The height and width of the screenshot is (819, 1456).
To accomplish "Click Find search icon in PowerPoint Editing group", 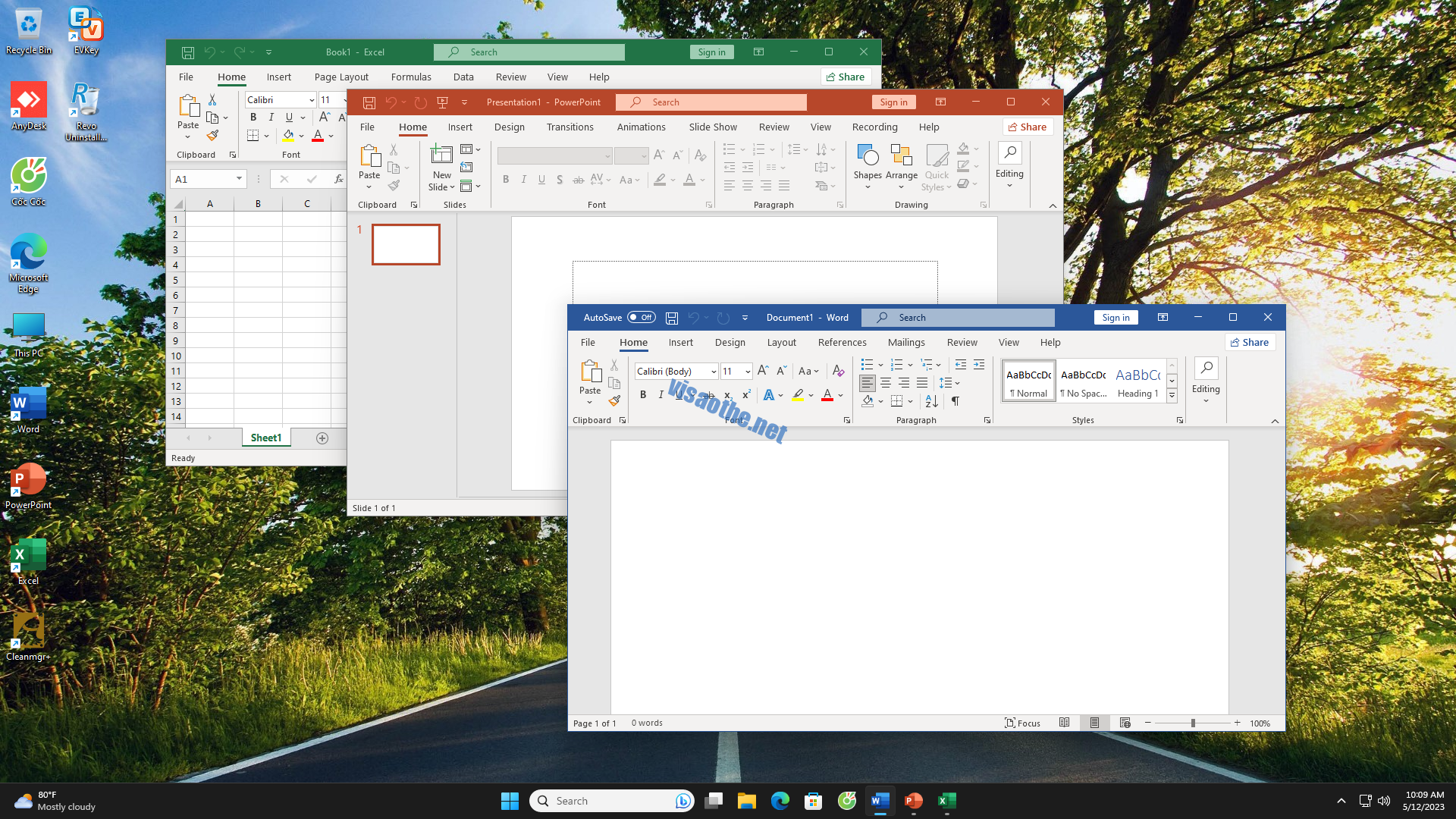I will [1009, 153].
